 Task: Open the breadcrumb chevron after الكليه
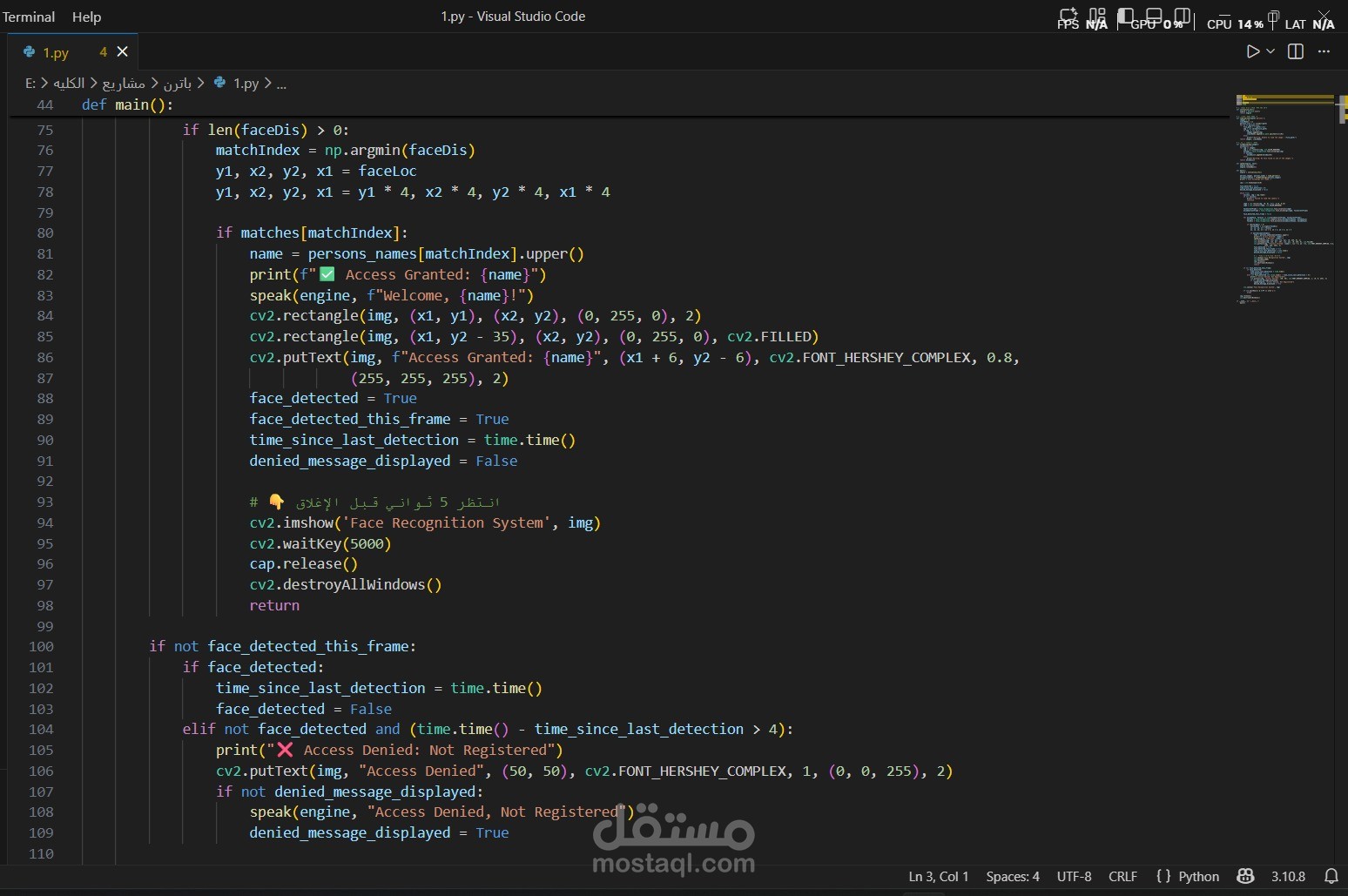pos(93,84)
